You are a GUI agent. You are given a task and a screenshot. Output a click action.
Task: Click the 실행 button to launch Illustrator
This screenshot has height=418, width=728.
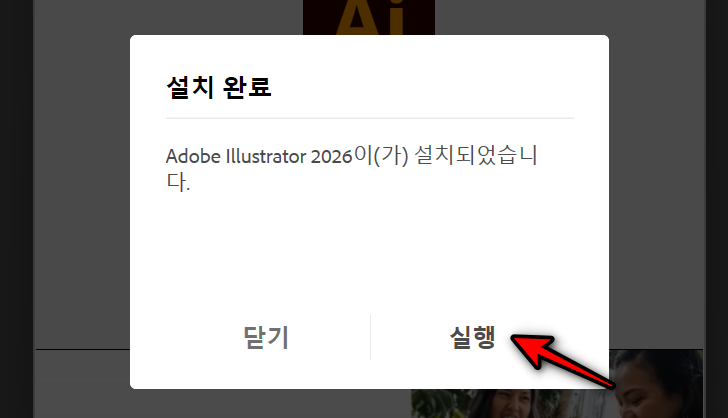point(473,337)
